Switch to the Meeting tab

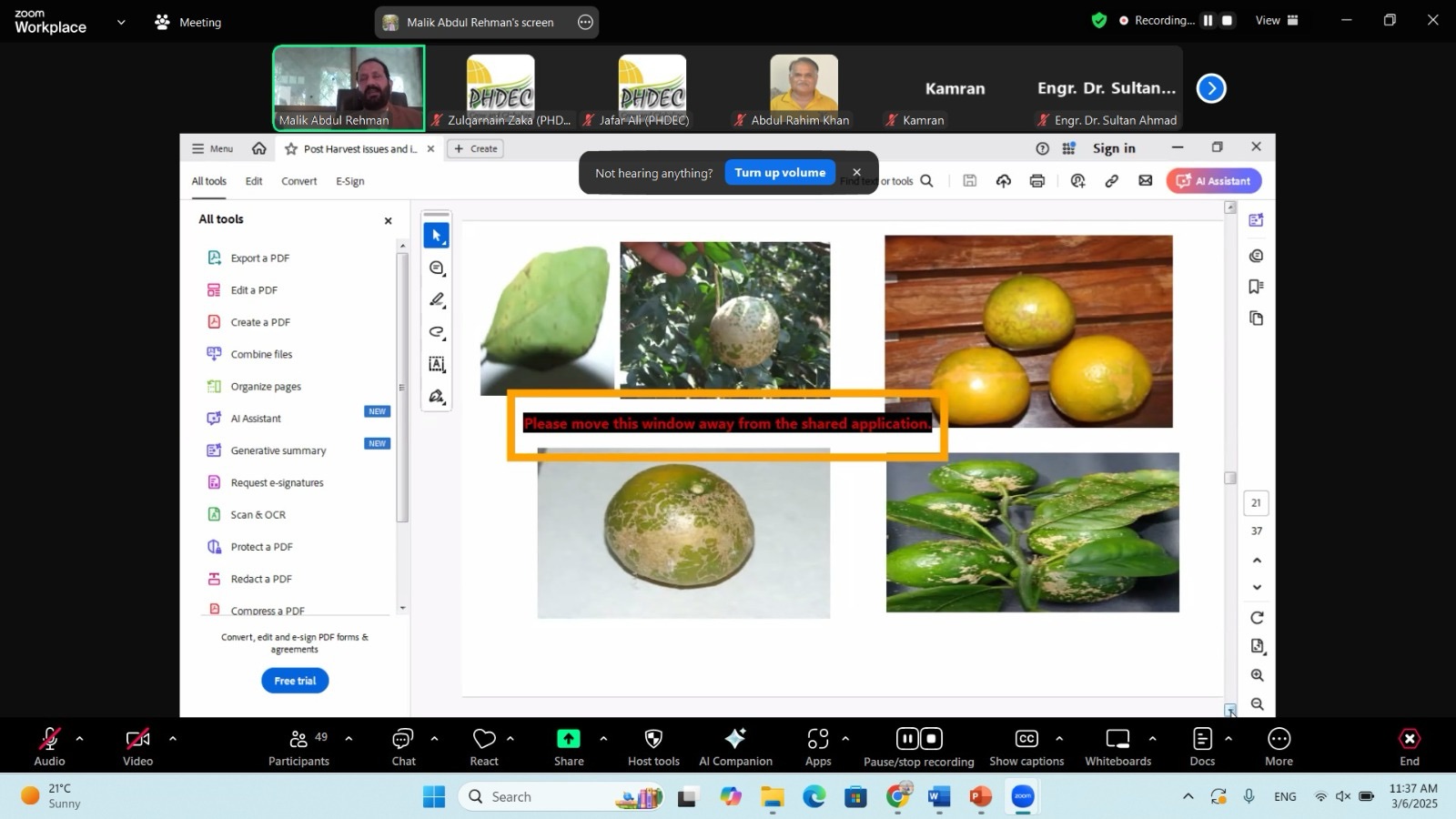click(188, 22)
